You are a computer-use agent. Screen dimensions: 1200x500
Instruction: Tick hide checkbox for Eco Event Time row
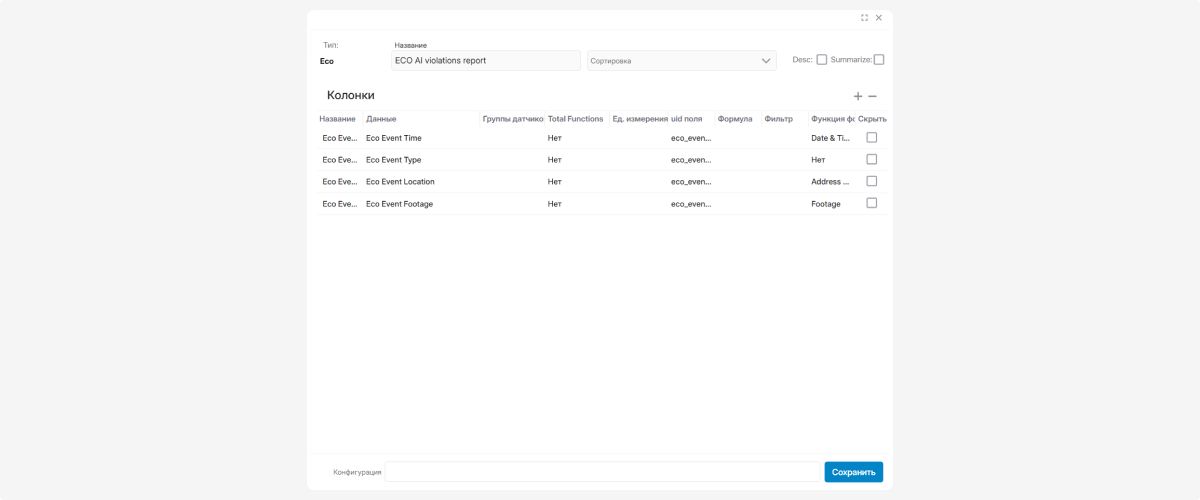(x=872, y=138)
